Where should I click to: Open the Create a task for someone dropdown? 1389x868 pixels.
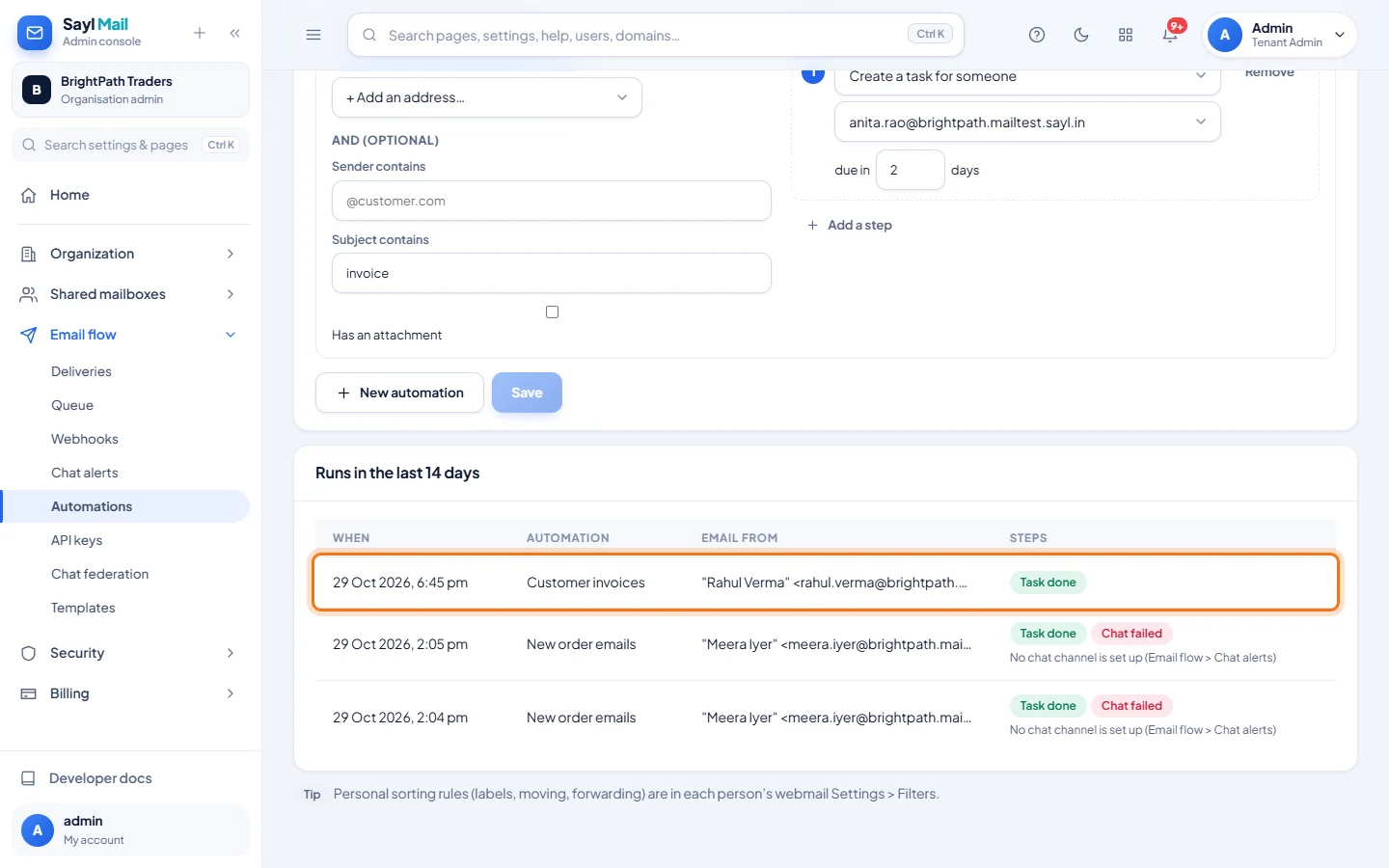(1027, 76)
